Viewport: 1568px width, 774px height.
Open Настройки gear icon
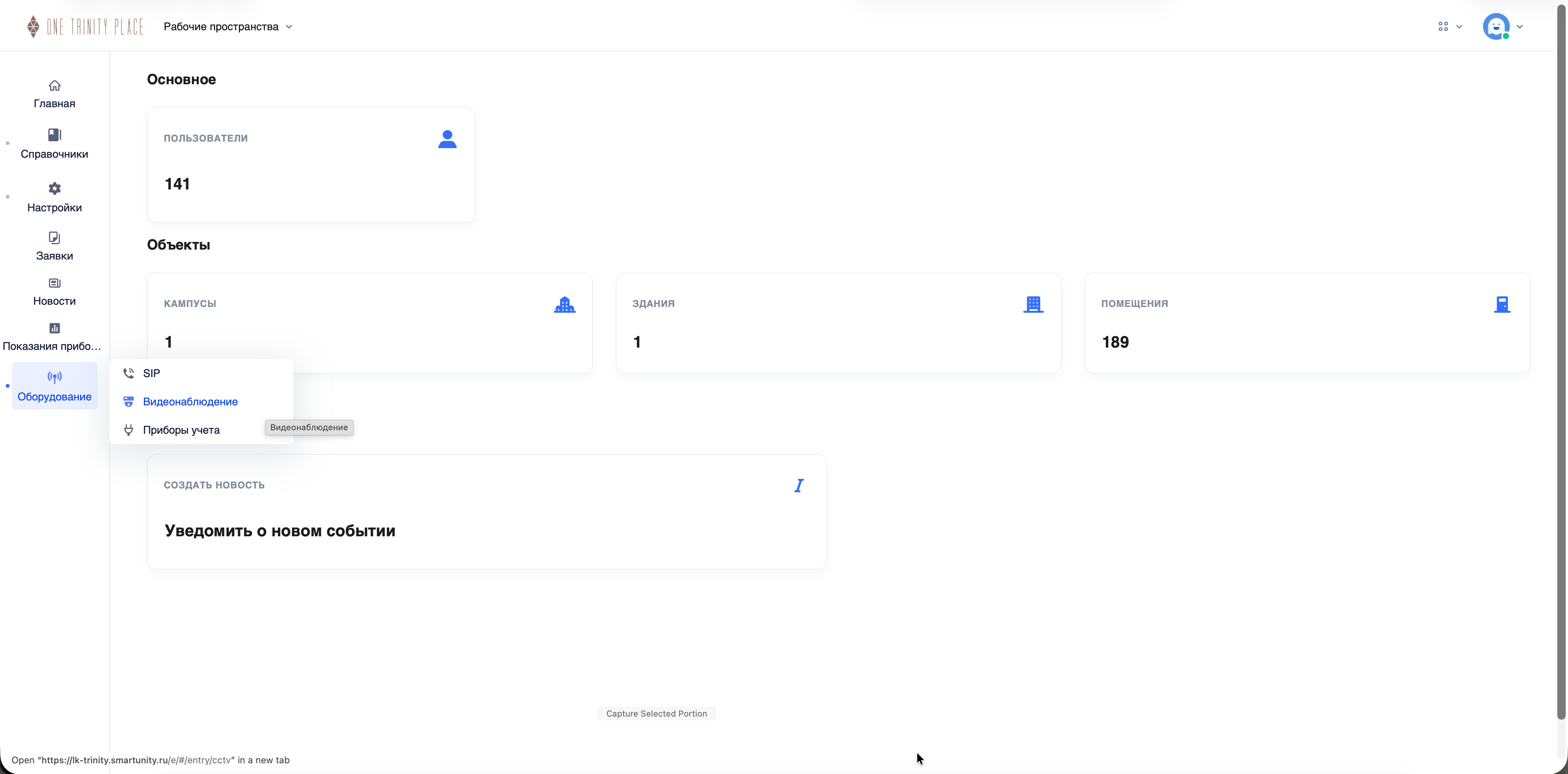[54, 188]
